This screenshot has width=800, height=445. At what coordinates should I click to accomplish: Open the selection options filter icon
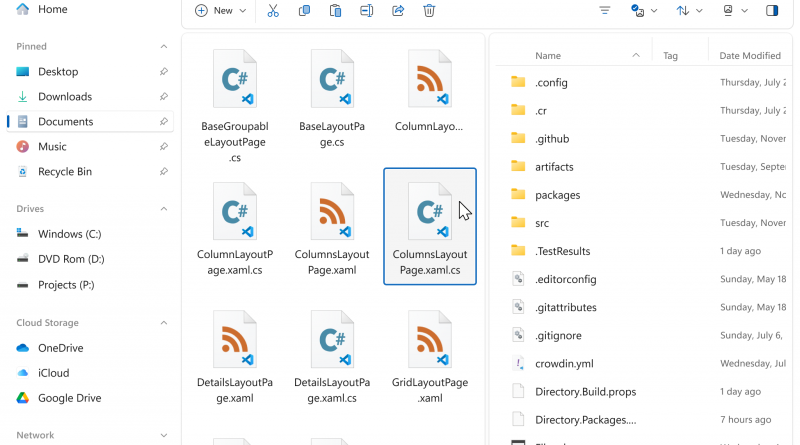[x=605, y=11]
